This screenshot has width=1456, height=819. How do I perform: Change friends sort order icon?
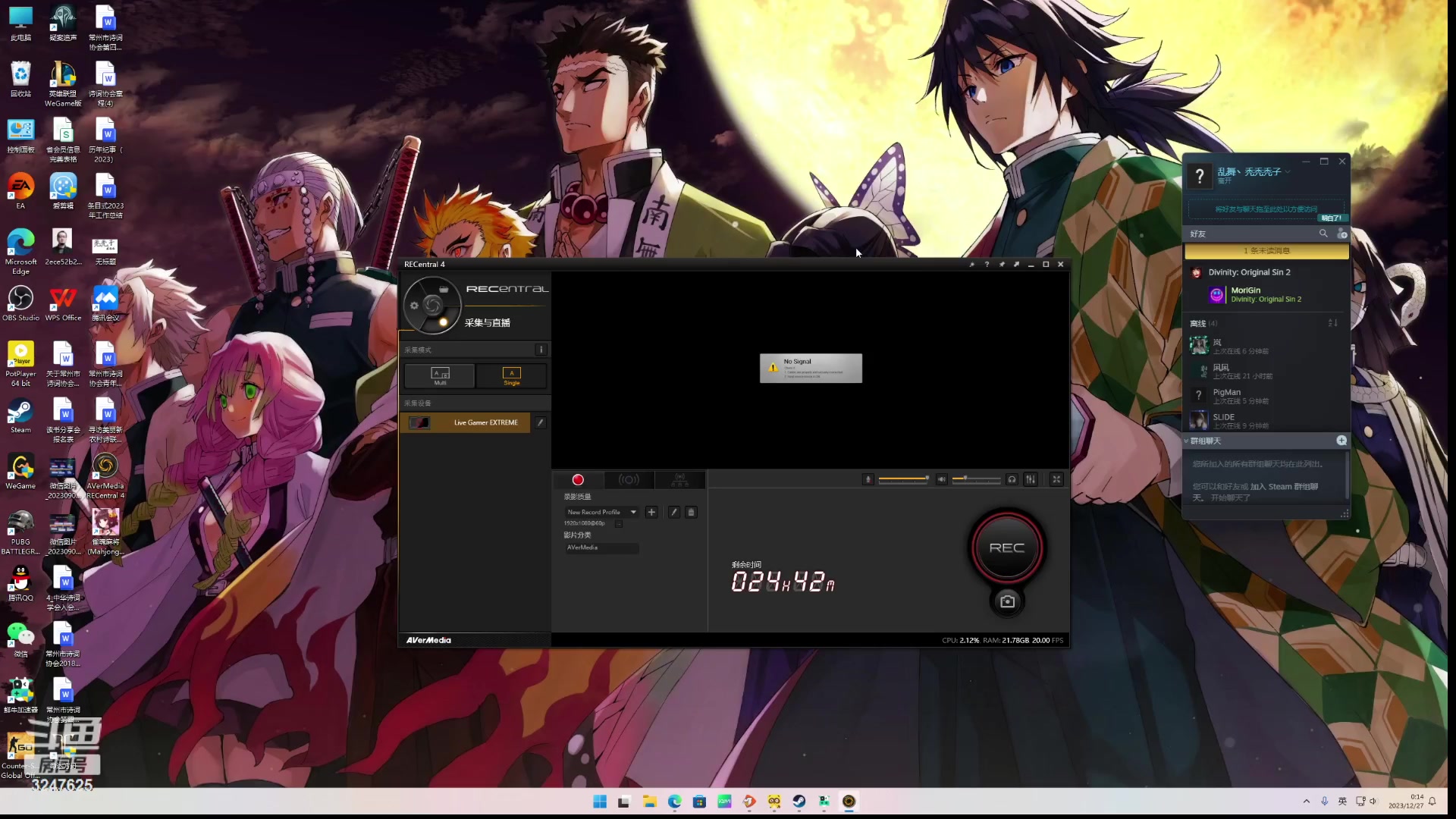click(x=1332, y=323)
